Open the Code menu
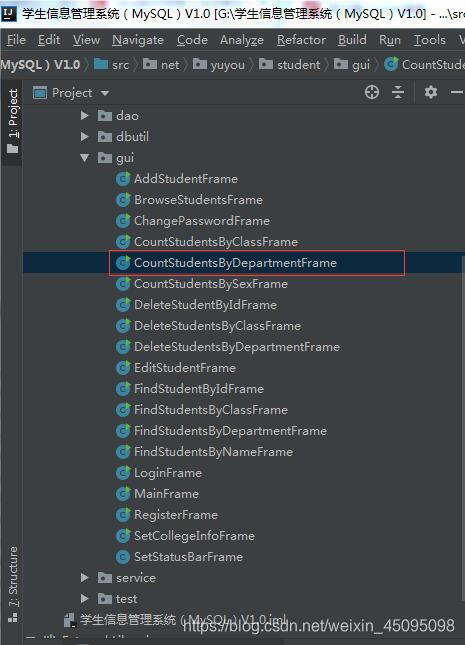465x645 pixels. (192, 40)
